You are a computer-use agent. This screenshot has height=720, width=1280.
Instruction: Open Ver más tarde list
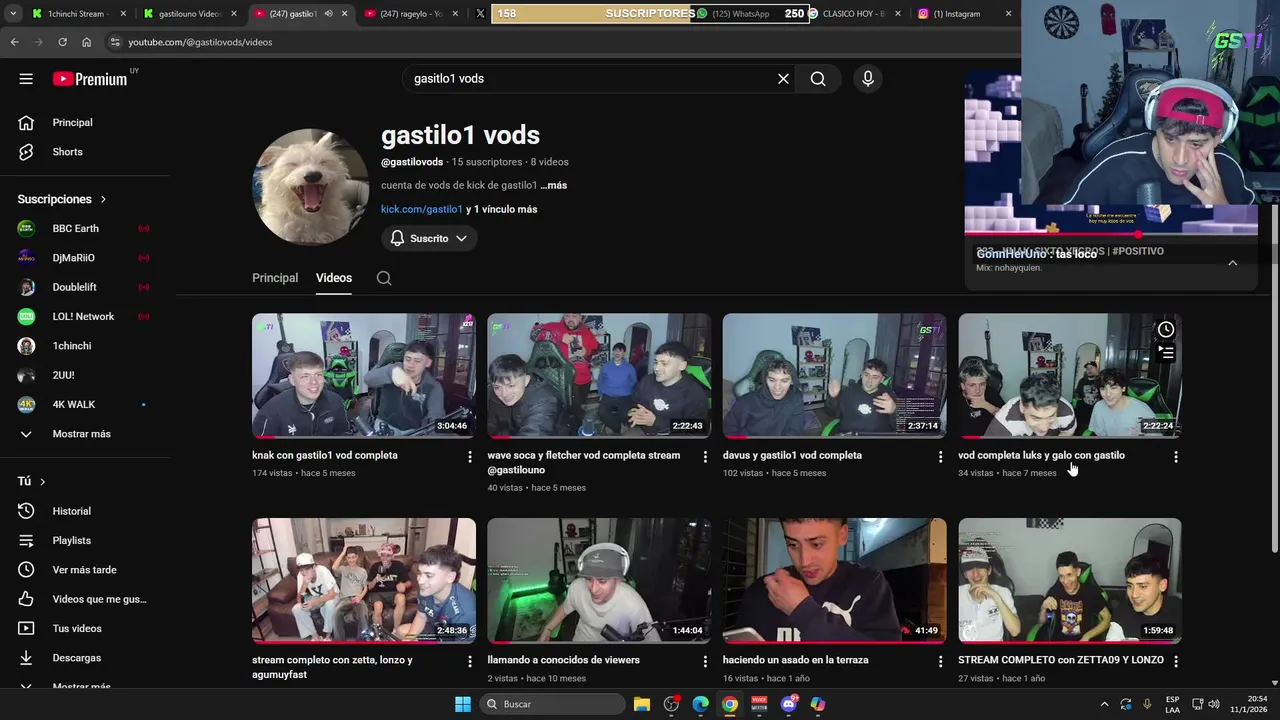85,570
